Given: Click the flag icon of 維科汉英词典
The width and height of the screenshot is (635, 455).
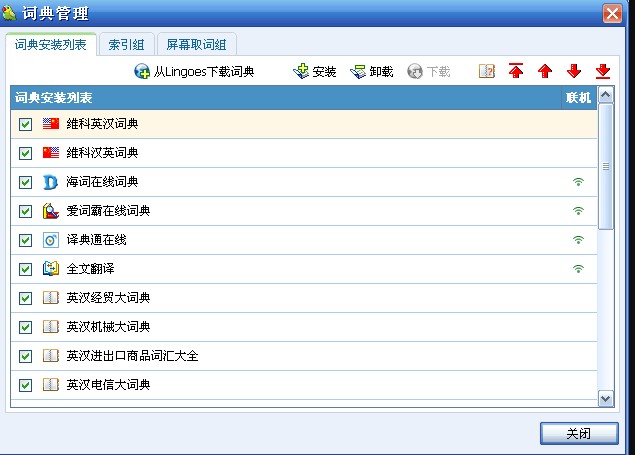Looking at the screenshot, I should pos(51,153).
